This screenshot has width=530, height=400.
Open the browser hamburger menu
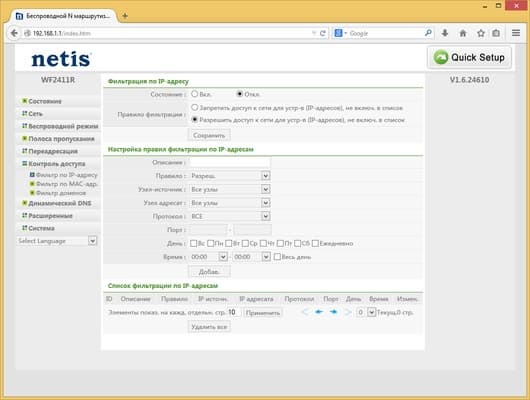click(516, 33)
